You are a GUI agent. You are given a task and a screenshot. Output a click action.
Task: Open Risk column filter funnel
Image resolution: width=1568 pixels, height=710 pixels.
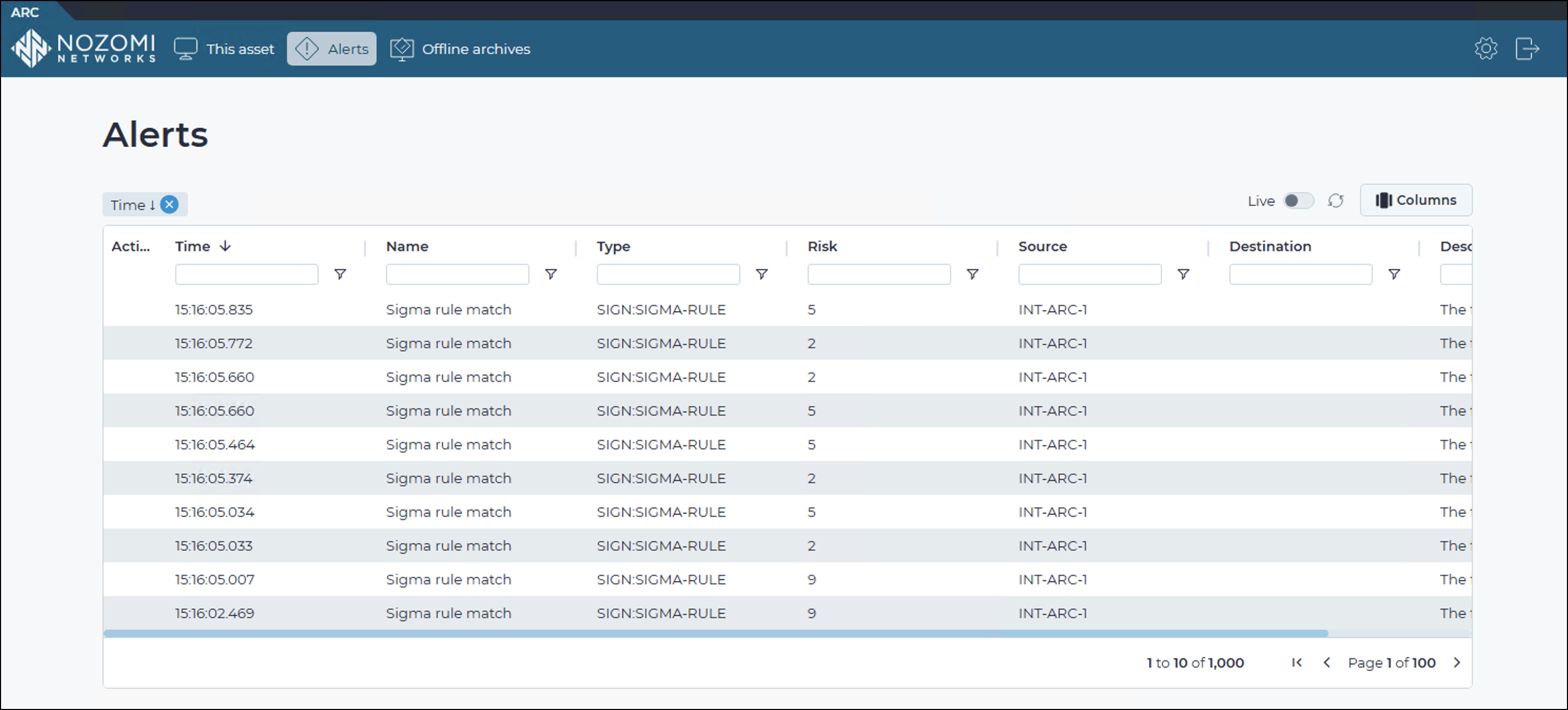pos(973,275)
